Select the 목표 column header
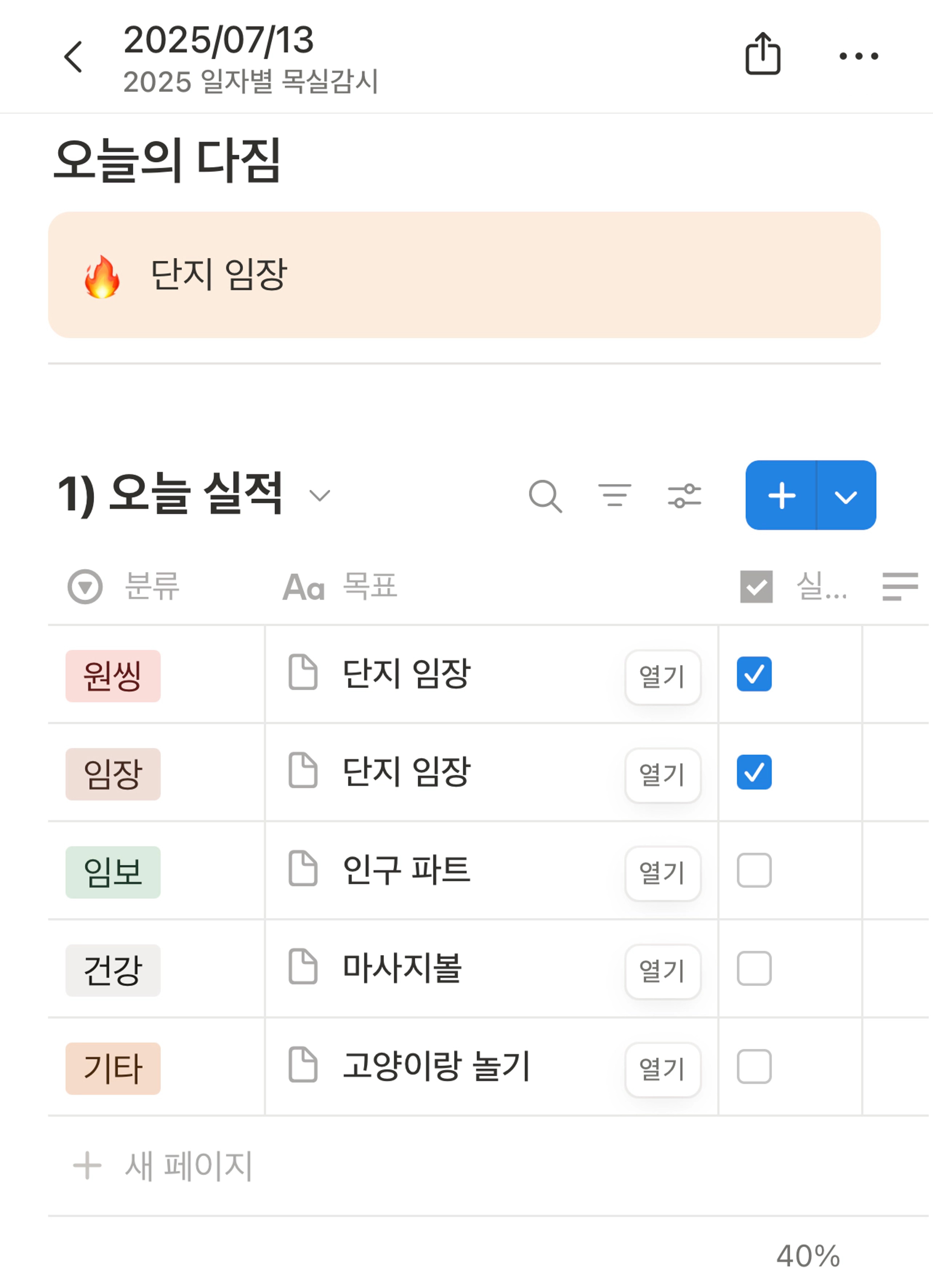This screenshot has width=933, height=1288. click(340, 586)
